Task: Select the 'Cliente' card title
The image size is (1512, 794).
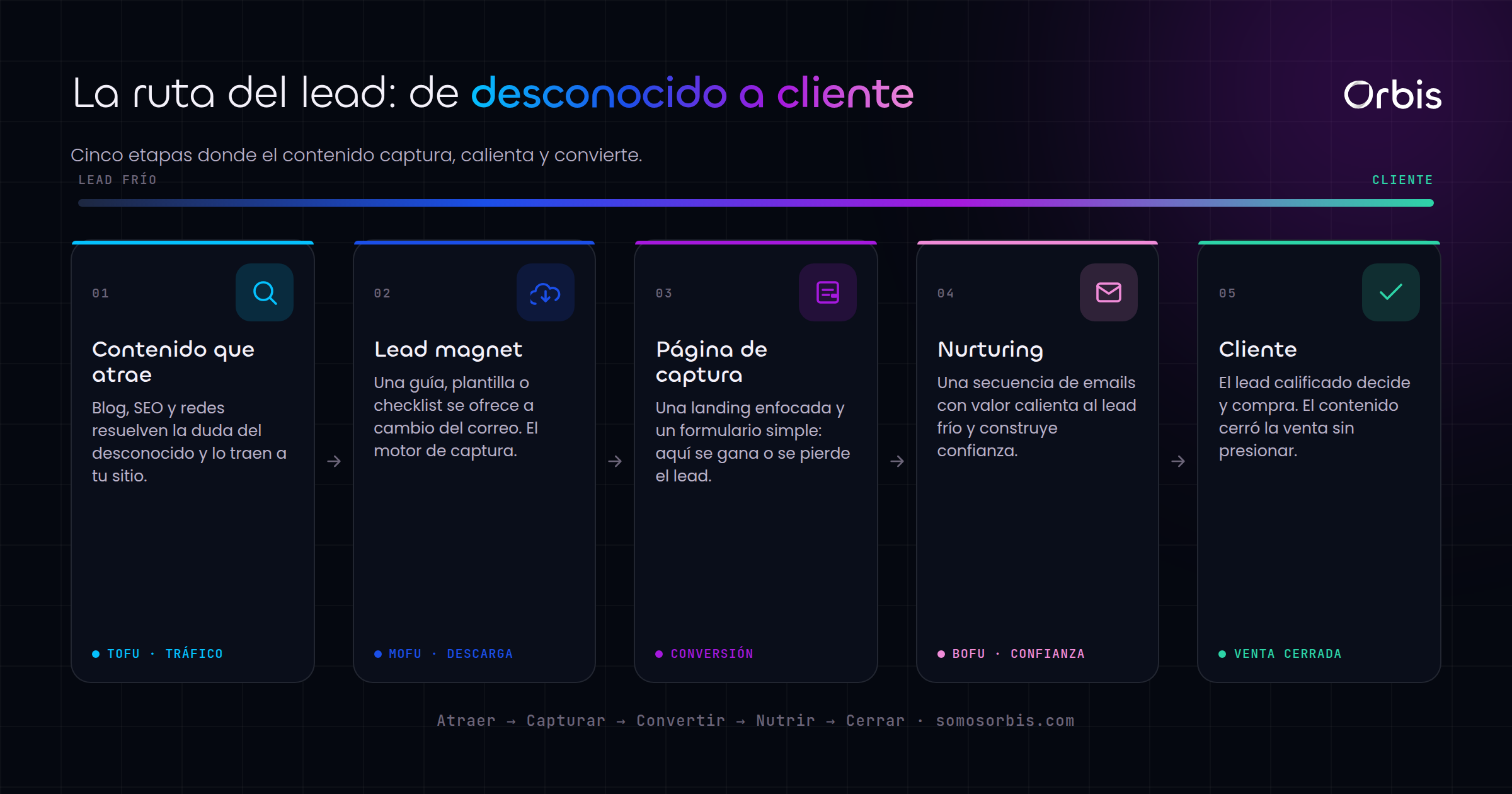Action: 1257,349
